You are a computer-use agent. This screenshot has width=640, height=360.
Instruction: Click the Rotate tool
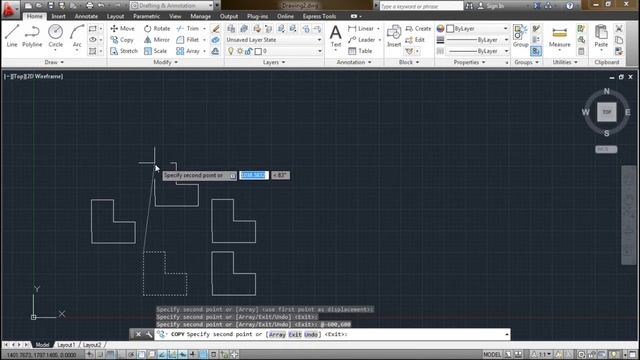[x=157, y=29]
